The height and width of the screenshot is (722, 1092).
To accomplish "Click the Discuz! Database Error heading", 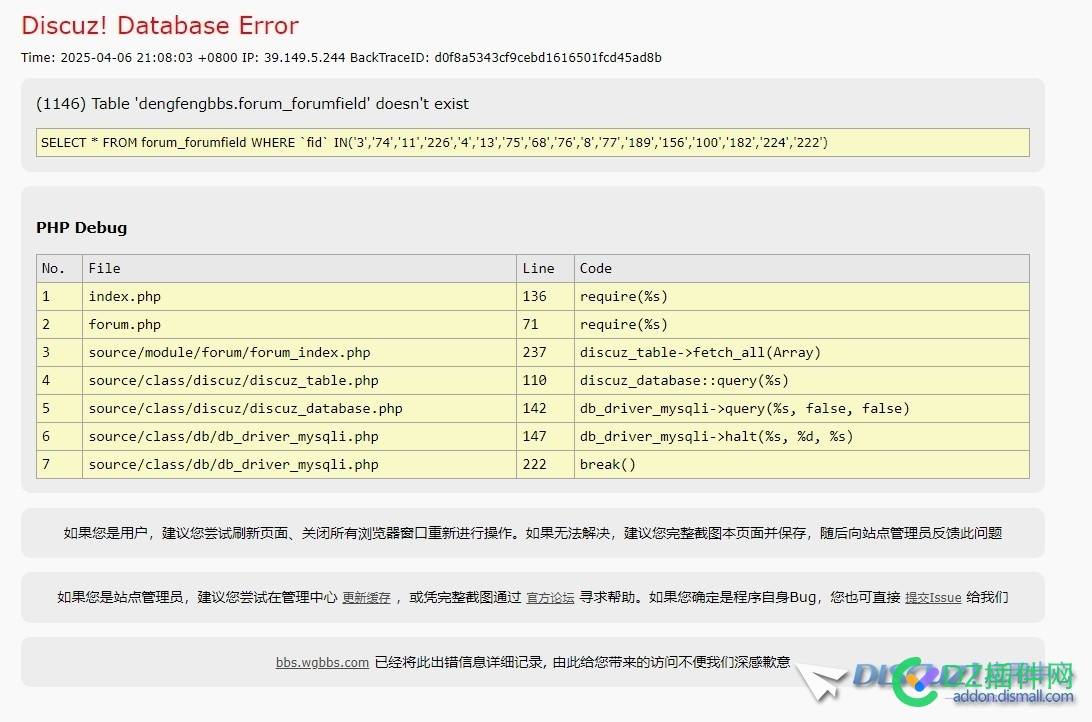I will coord(160,26).
